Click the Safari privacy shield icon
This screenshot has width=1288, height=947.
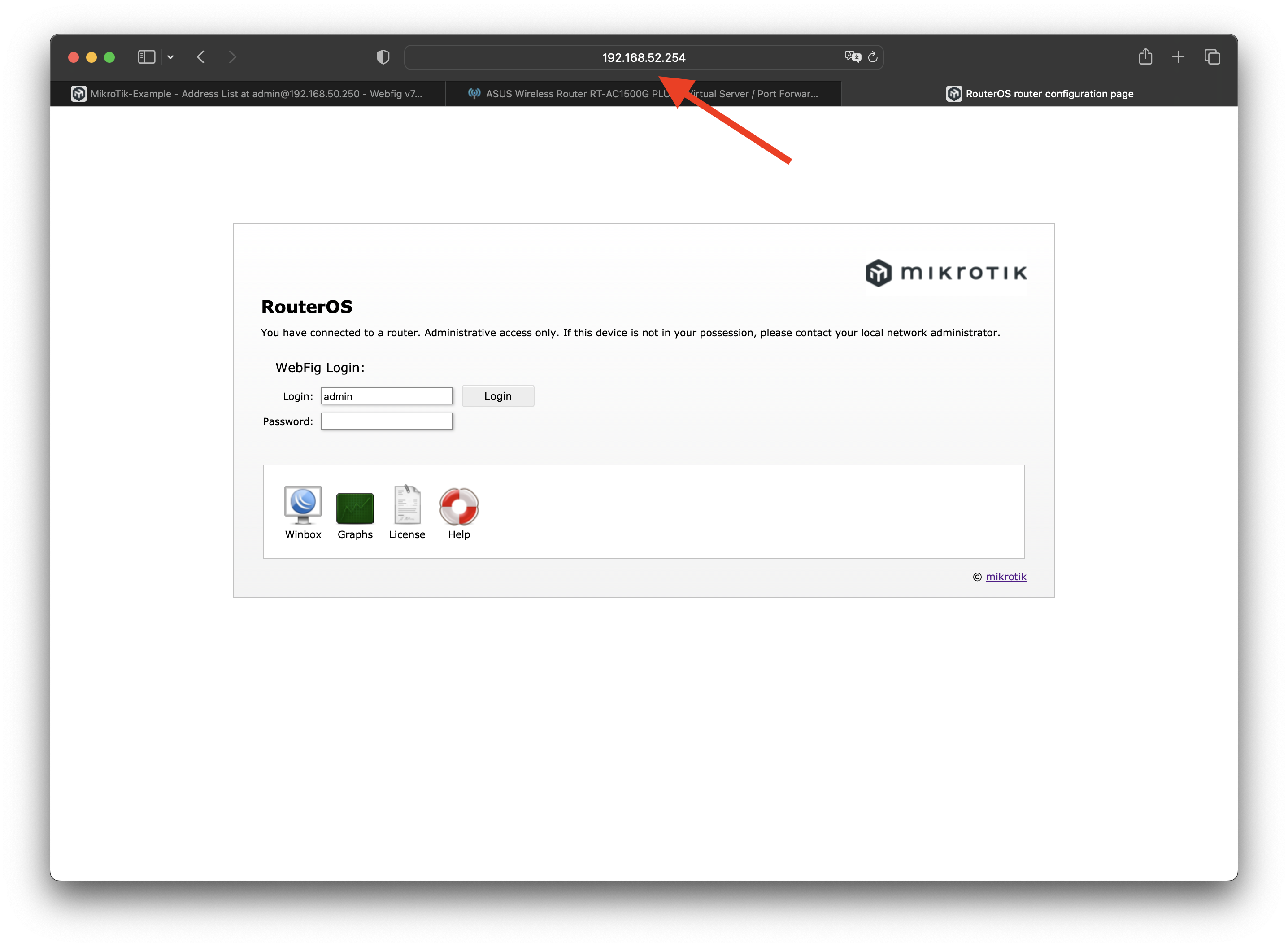[x=383, y=57]
